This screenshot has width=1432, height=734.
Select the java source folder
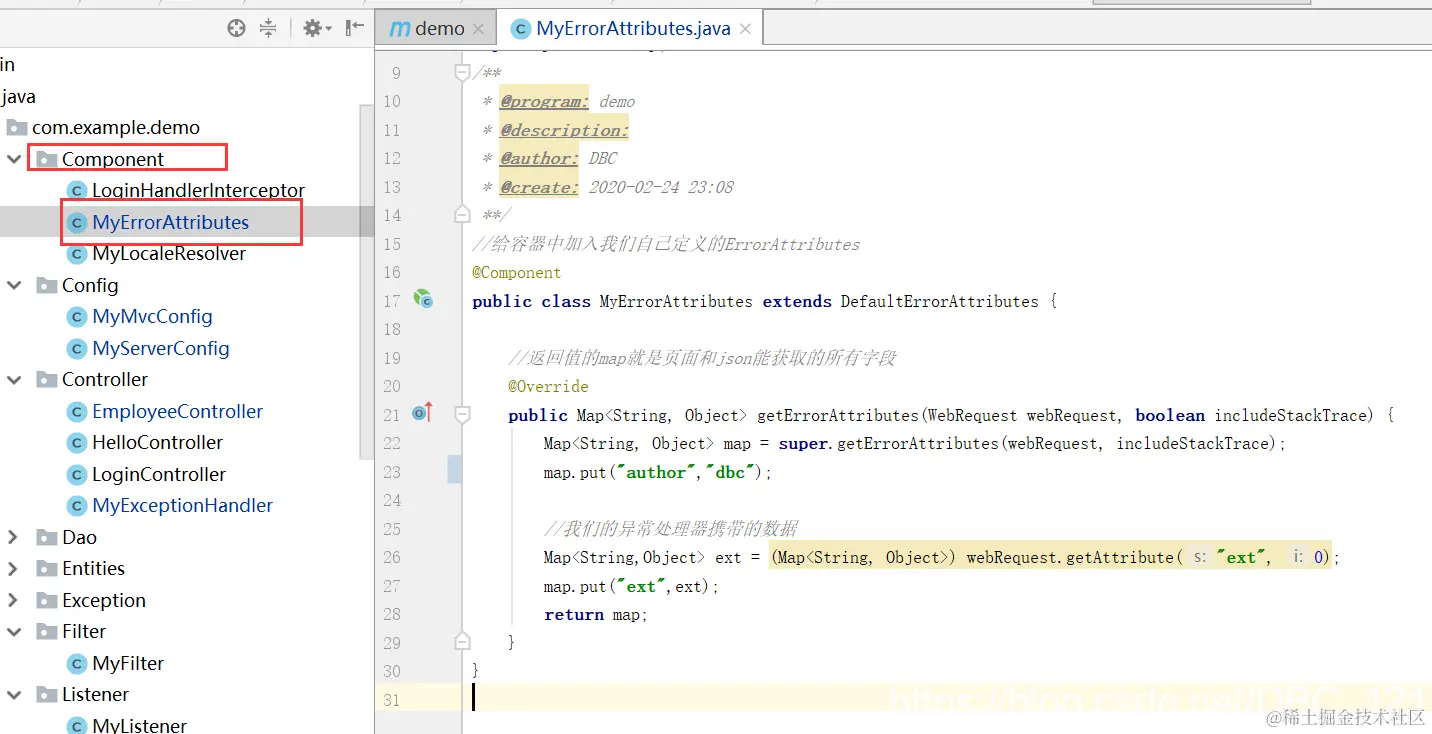point(18,97)
